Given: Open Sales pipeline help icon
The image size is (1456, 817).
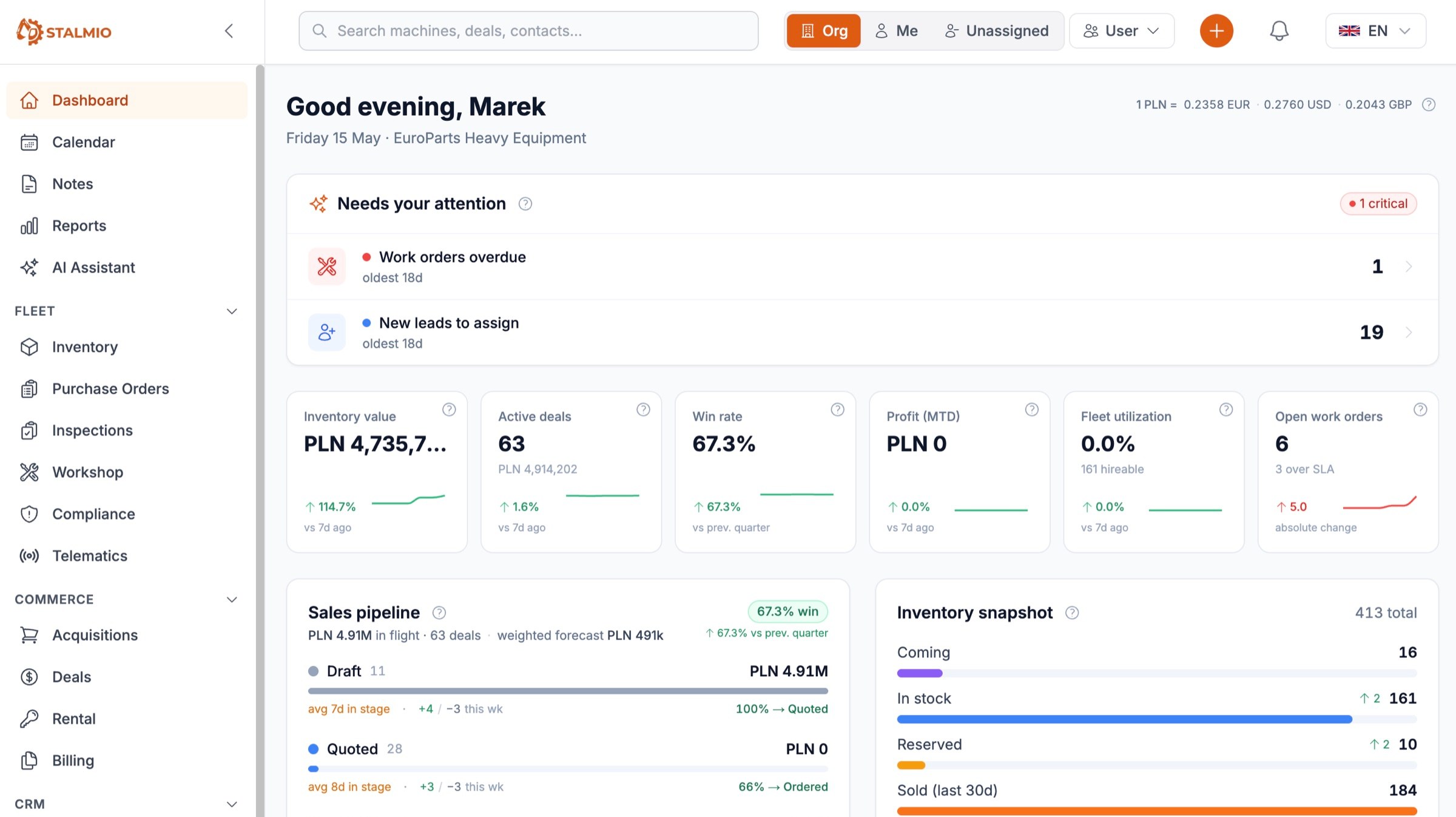Looking at the screenshot, I should pos(439,613).
